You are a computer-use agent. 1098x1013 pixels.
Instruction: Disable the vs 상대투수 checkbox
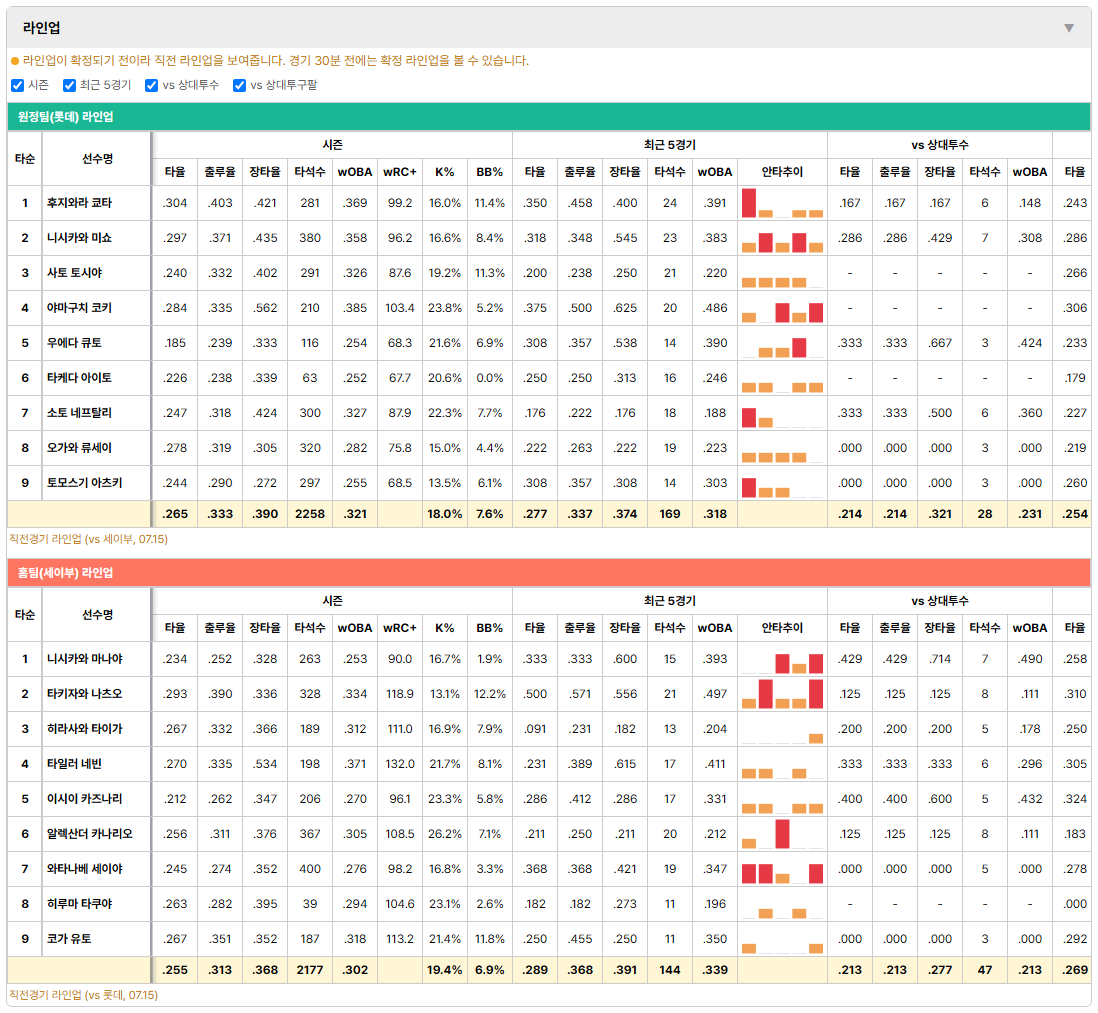coord(151,85)
